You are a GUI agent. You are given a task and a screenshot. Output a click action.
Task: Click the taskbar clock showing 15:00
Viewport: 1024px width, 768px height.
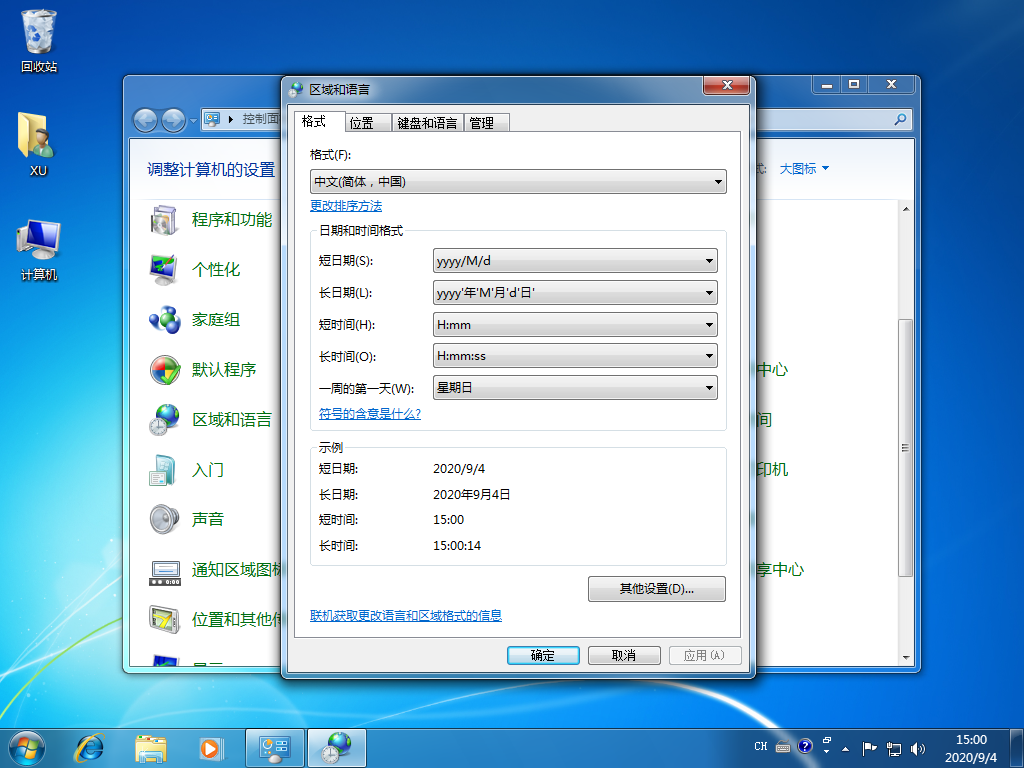tap(971, 748)
